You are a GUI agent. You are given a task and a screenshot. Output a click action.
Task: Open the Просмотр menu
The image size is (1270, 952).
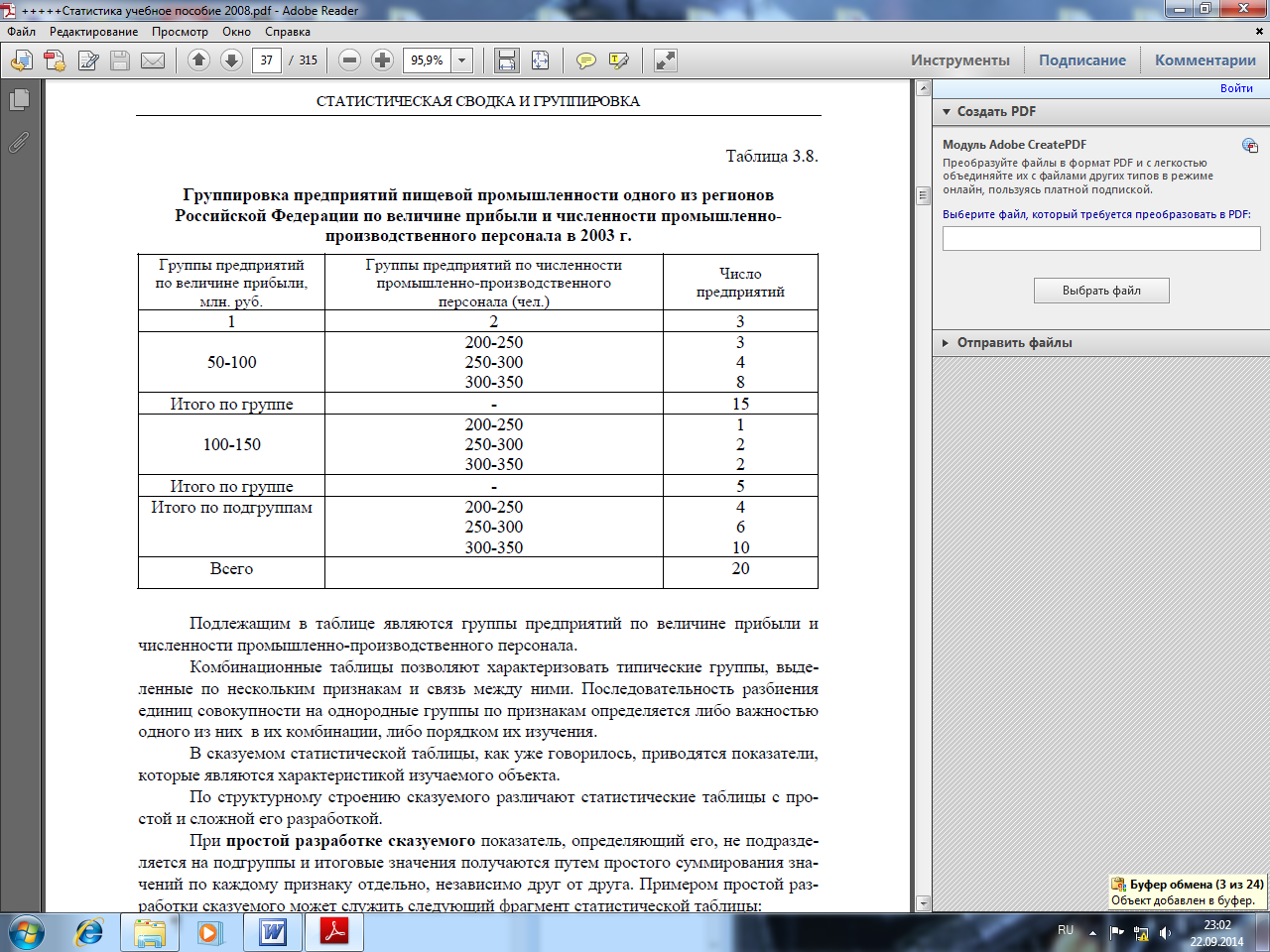tap(180, 32)
